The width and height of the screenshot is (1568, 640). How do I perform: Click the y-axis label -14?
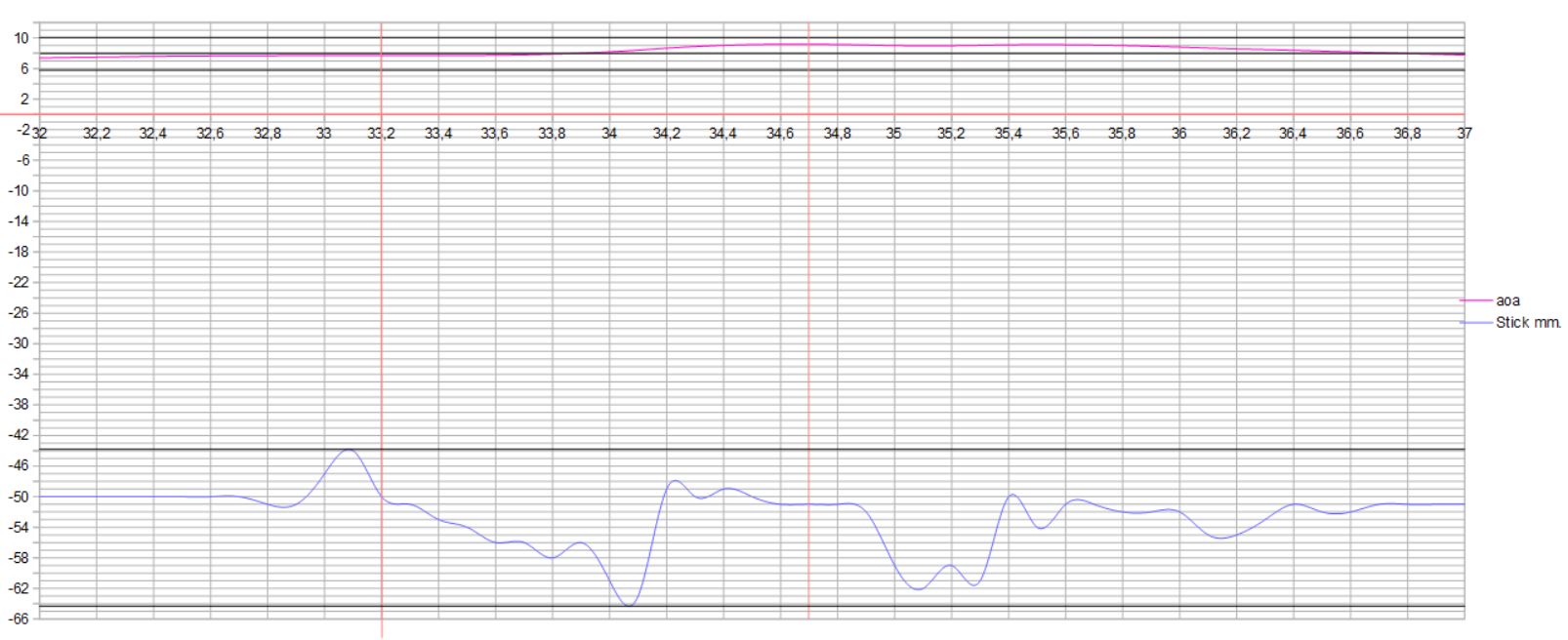coord(20,221)
